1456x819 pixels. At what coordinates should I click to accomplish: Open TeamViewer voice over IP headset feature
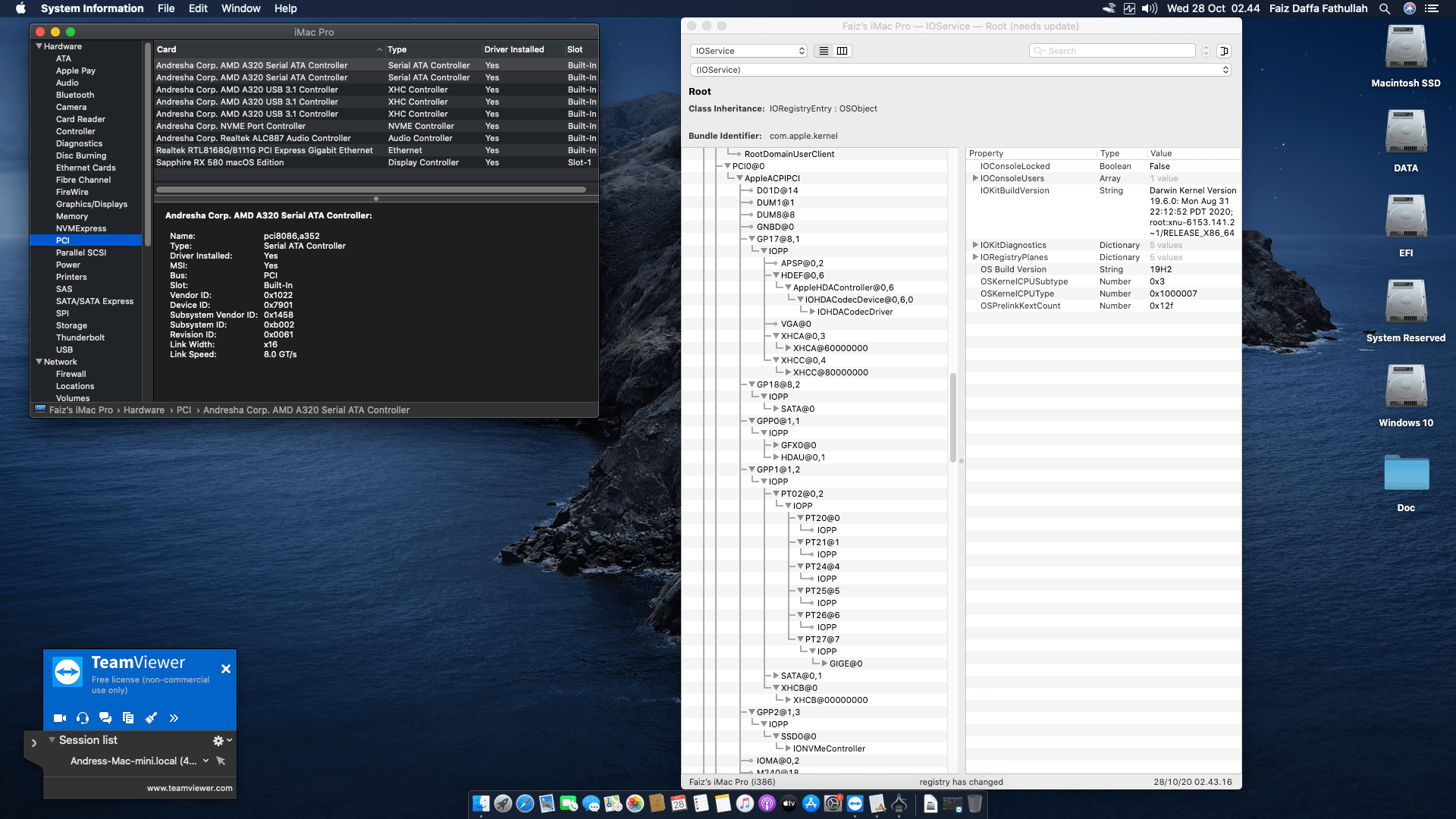coord(82,717)
